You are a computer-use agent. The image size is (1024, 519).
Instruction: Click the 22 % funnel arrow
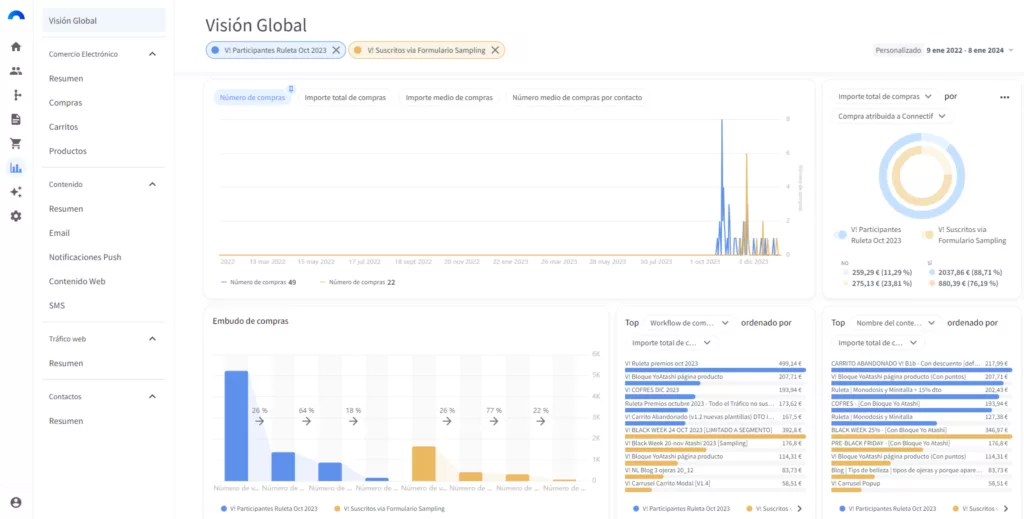coord(541,421)
